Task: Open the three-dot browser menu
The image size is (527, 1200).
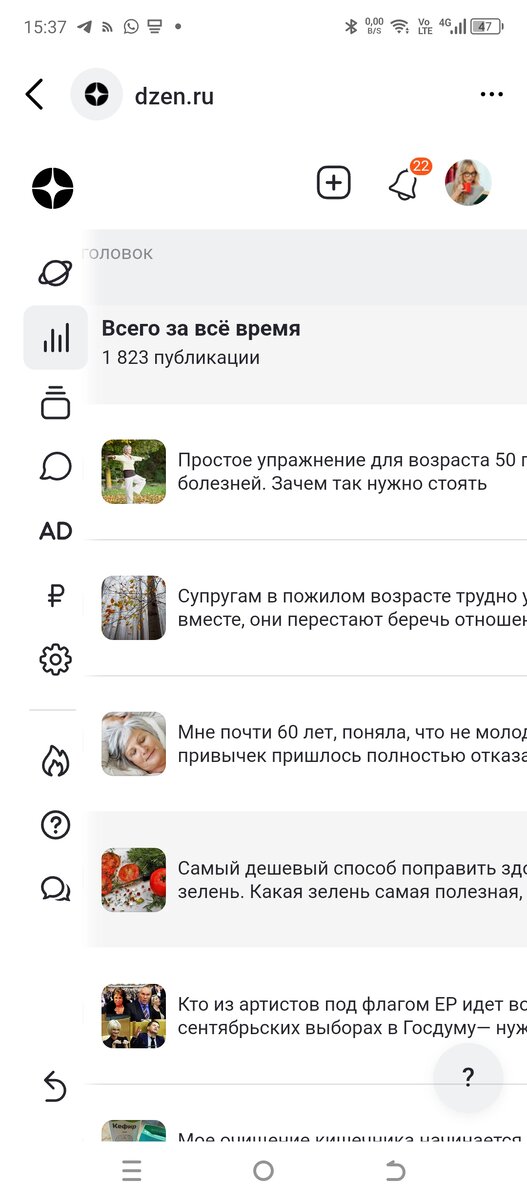Action: pyautogui.click(x=491, y=95)
